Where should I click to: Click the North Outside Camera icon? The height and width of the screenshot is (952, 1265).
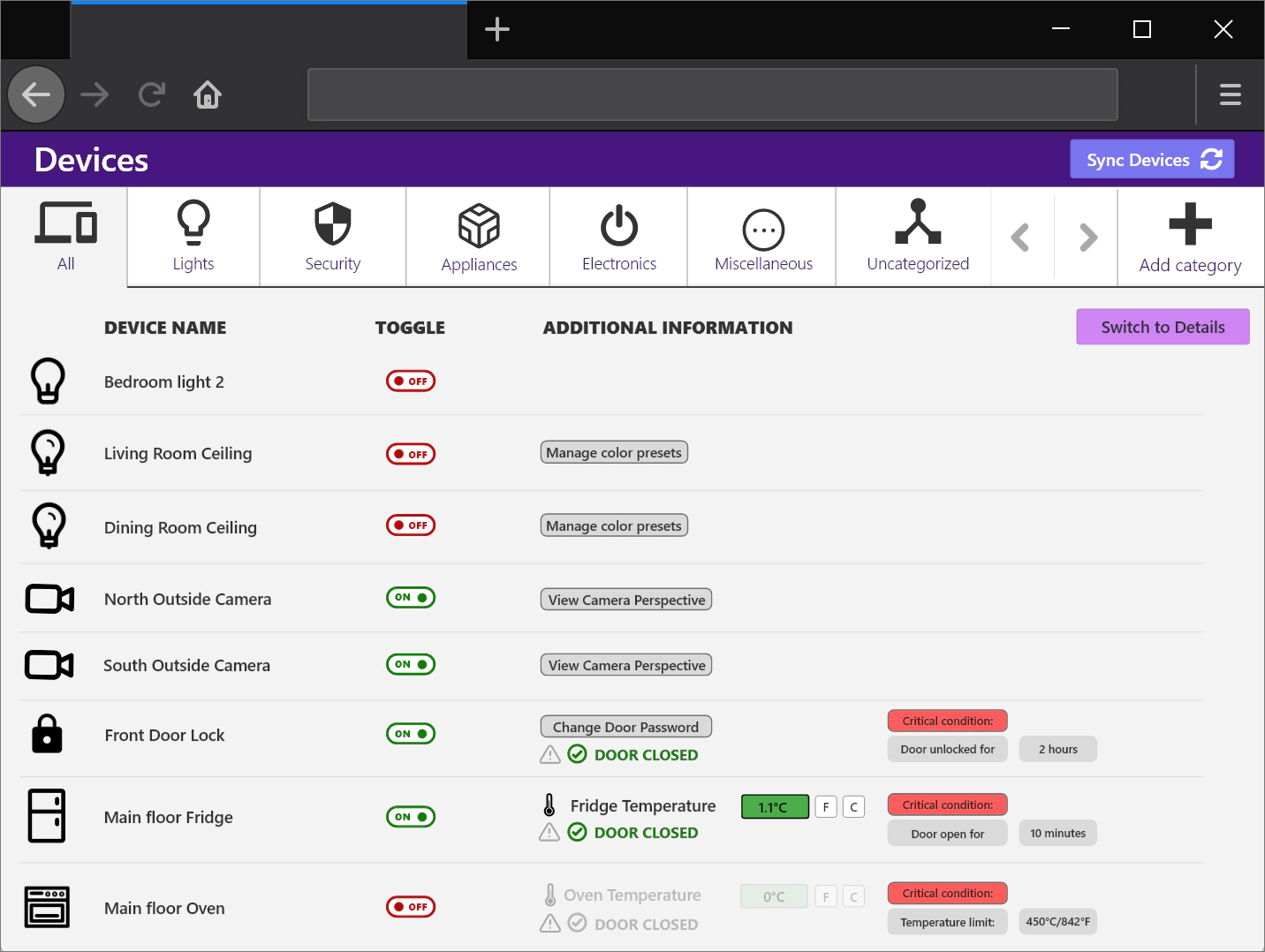click(49, 599)
